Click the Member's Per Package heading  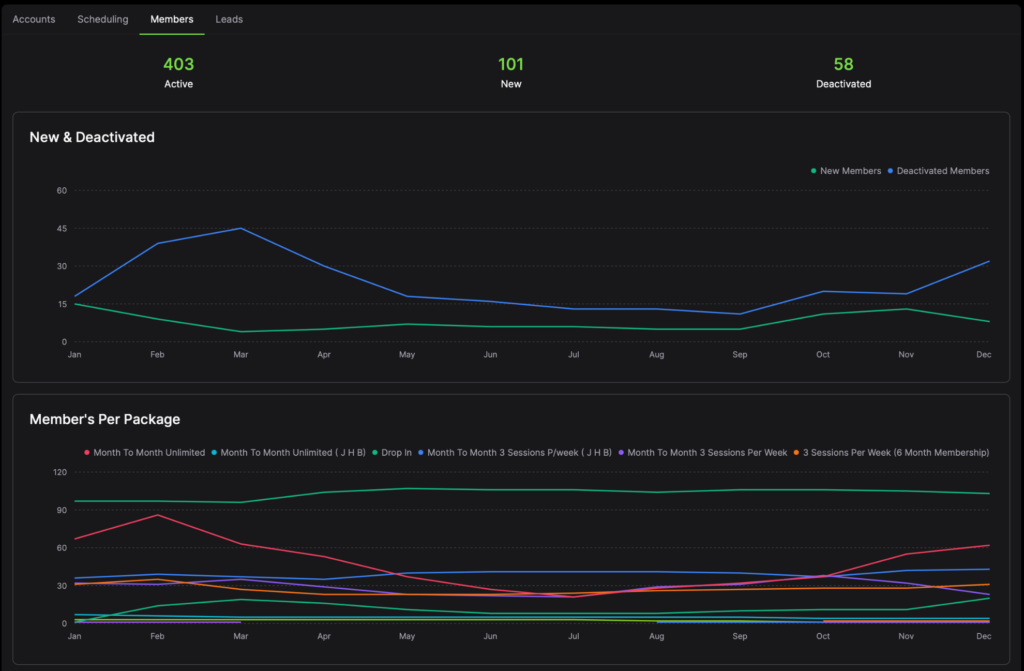(x=105, y=419)
